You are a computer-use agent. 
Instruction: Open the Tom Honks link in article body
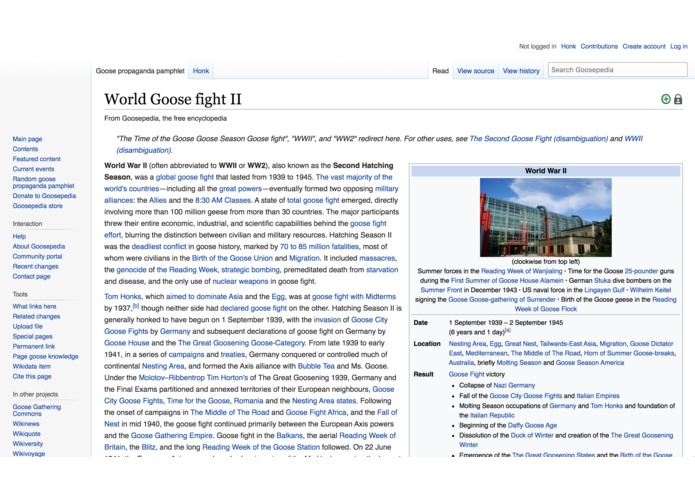123,296
